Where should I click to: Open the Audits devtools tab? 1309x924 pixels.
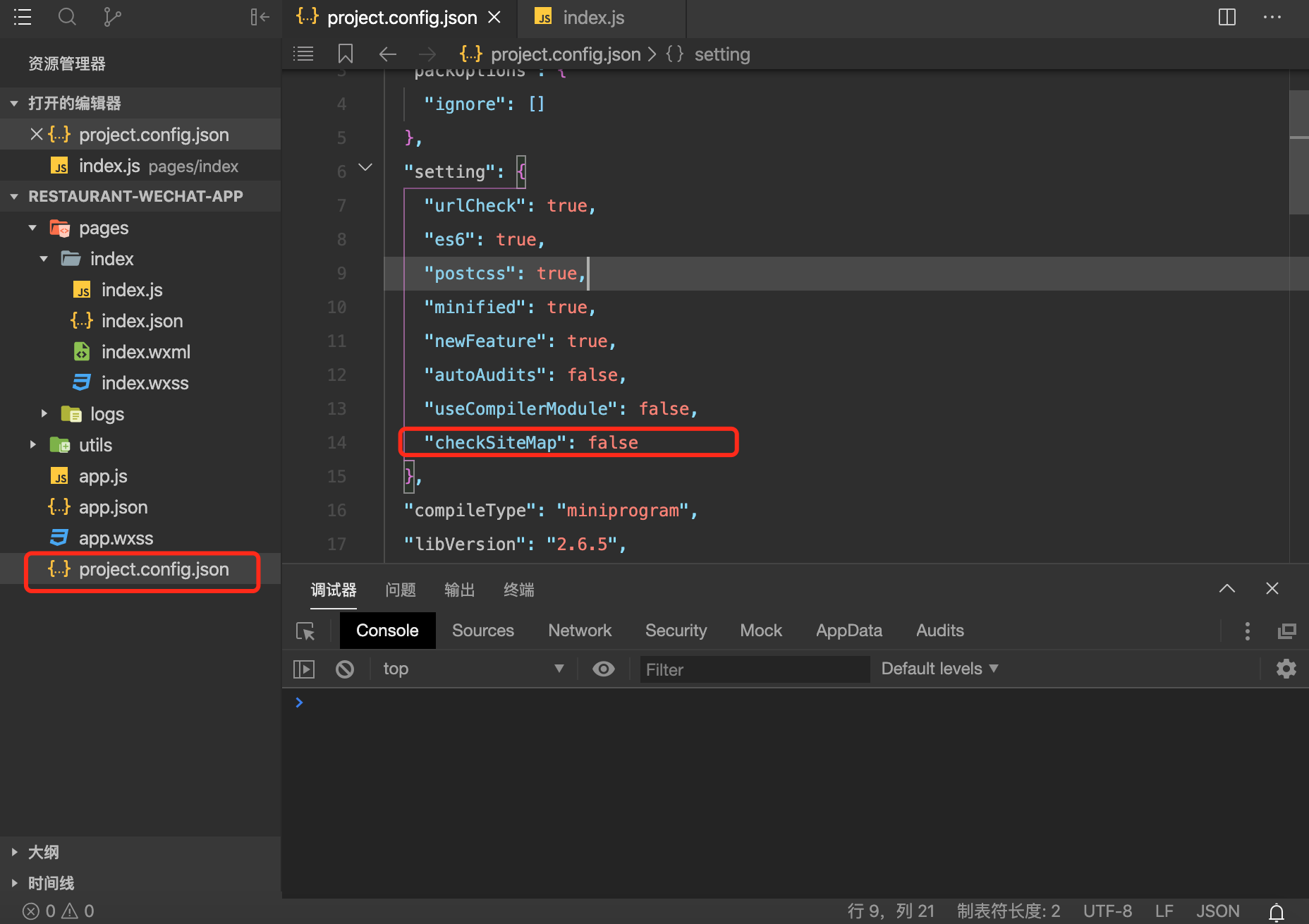click(939, 631)
